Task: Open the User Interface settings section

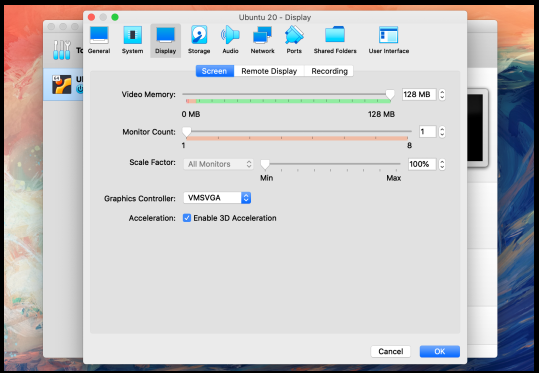Action: click(x=389, y=41)
